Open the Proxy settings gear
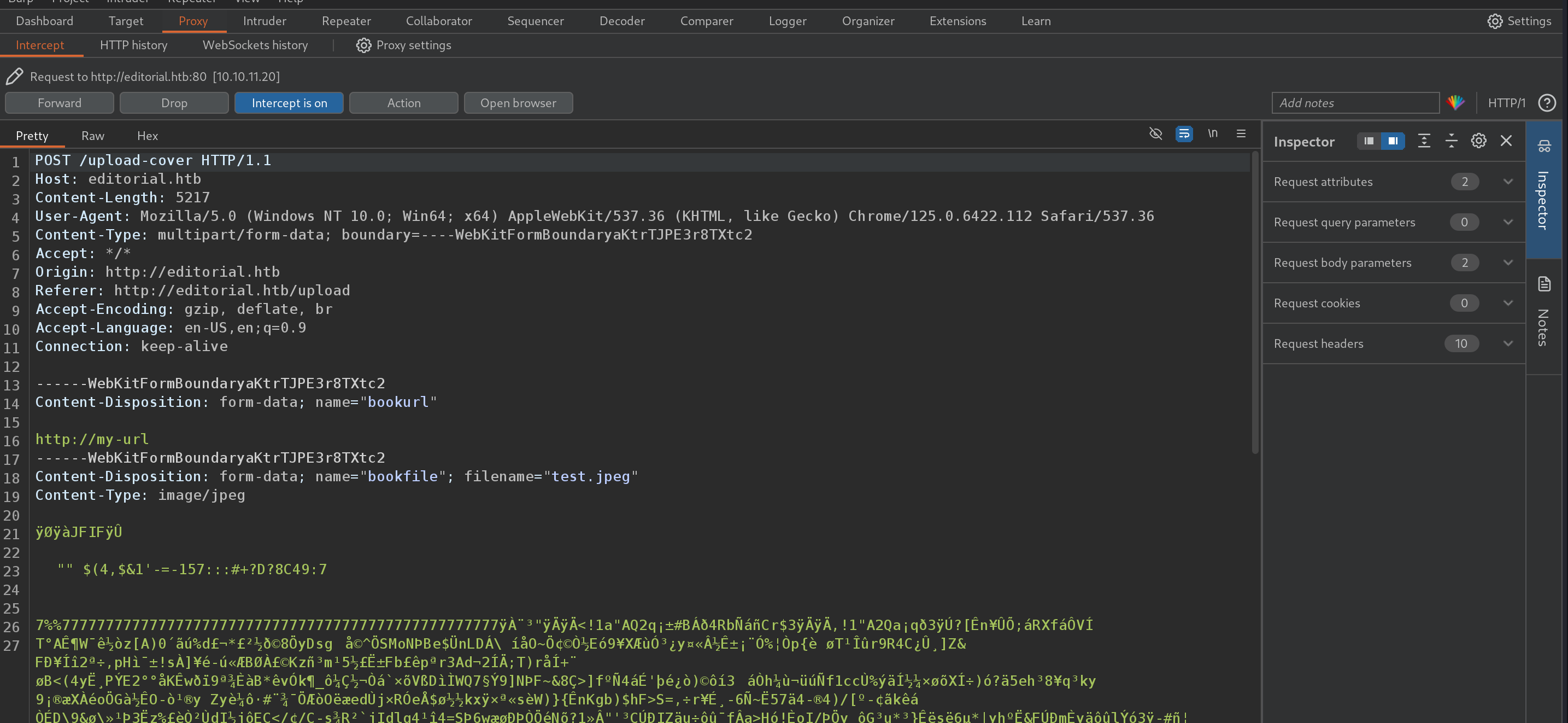1568x723 pixels. point(404,45)
